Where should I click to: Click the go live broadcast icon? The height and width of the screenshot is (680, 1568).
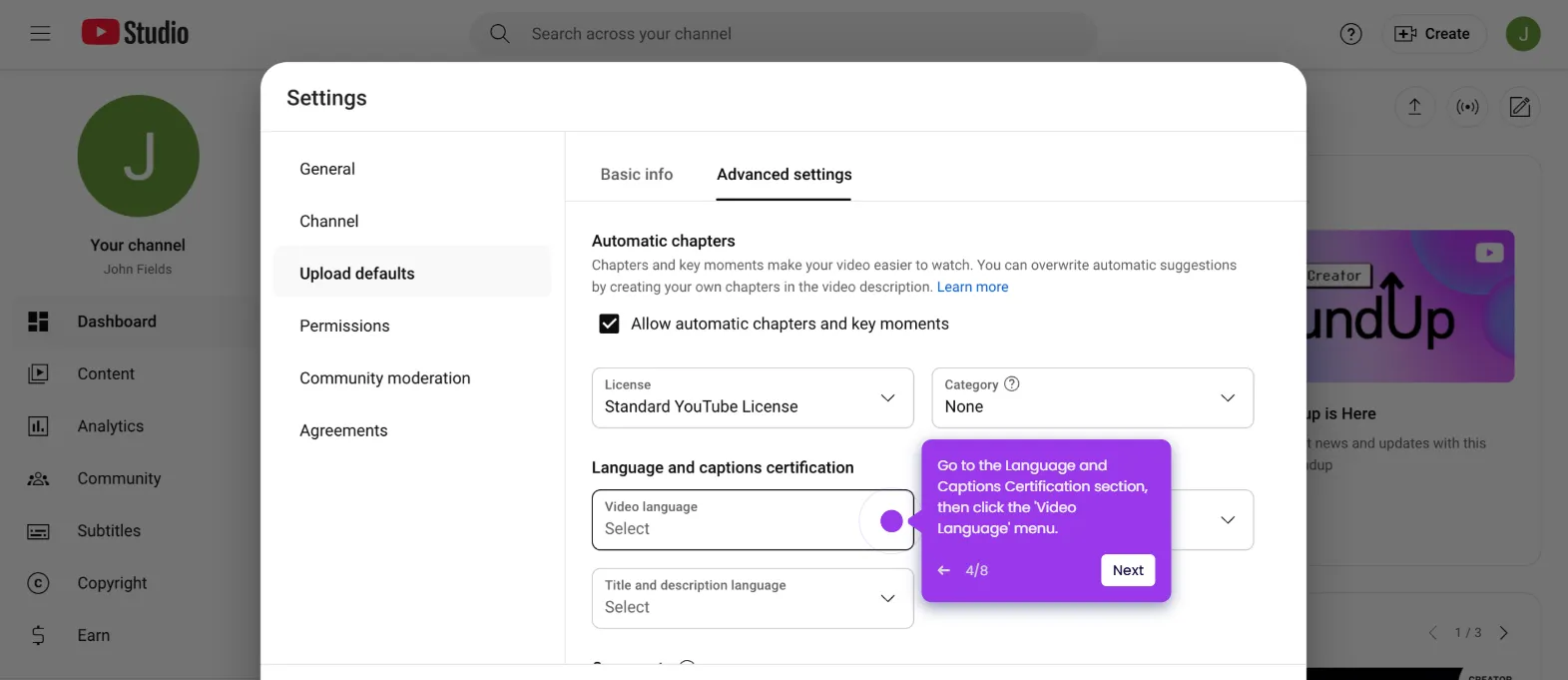(x=1467, y=107)
